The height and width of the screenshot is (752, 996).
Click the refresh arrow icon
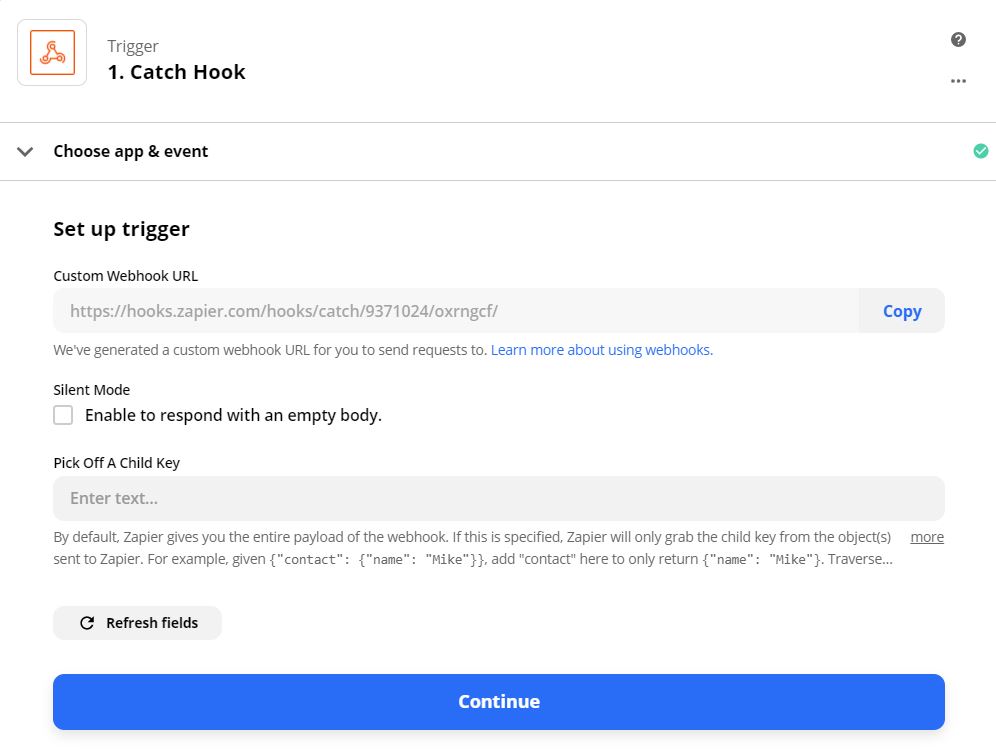(87, 623)
